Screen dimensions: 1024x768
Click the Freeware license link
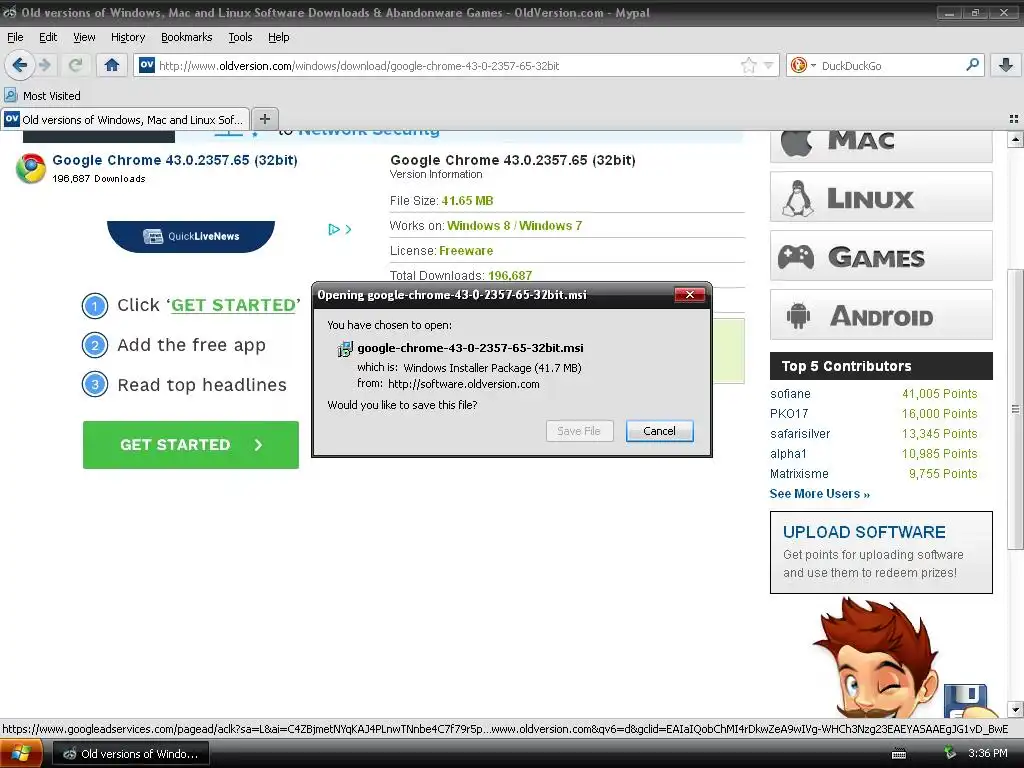(x=466, y=251)
